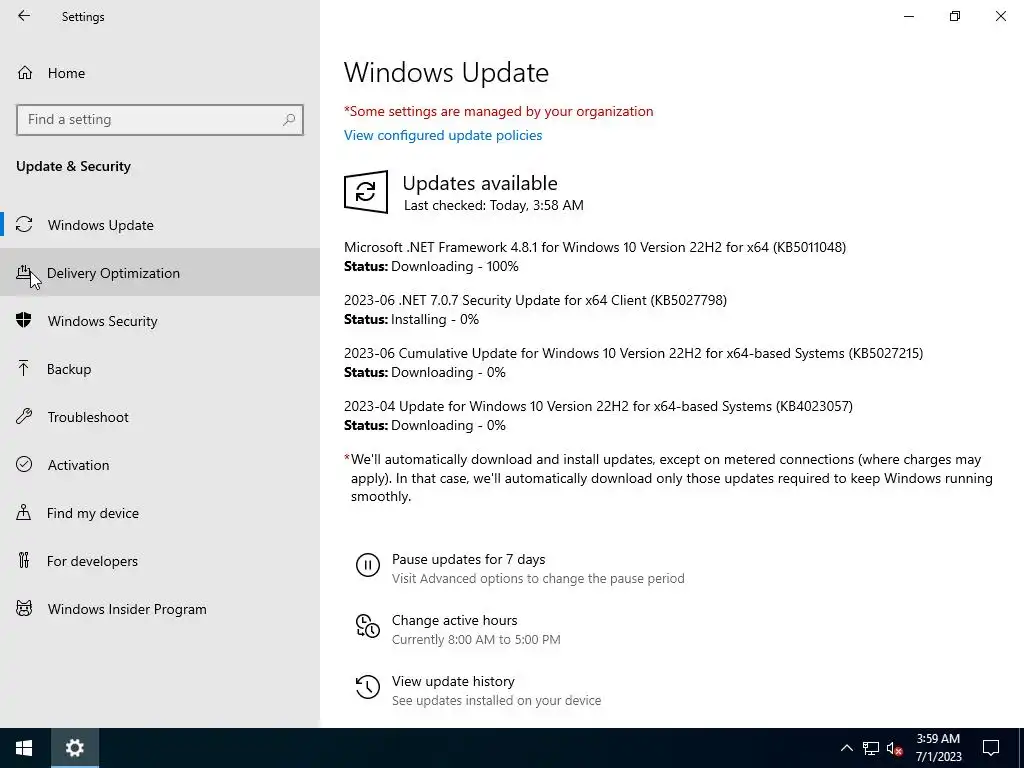This screenshot has width=1024, height=768.
Task: Show hidden system tray icons
Action: tap(846, 748)
